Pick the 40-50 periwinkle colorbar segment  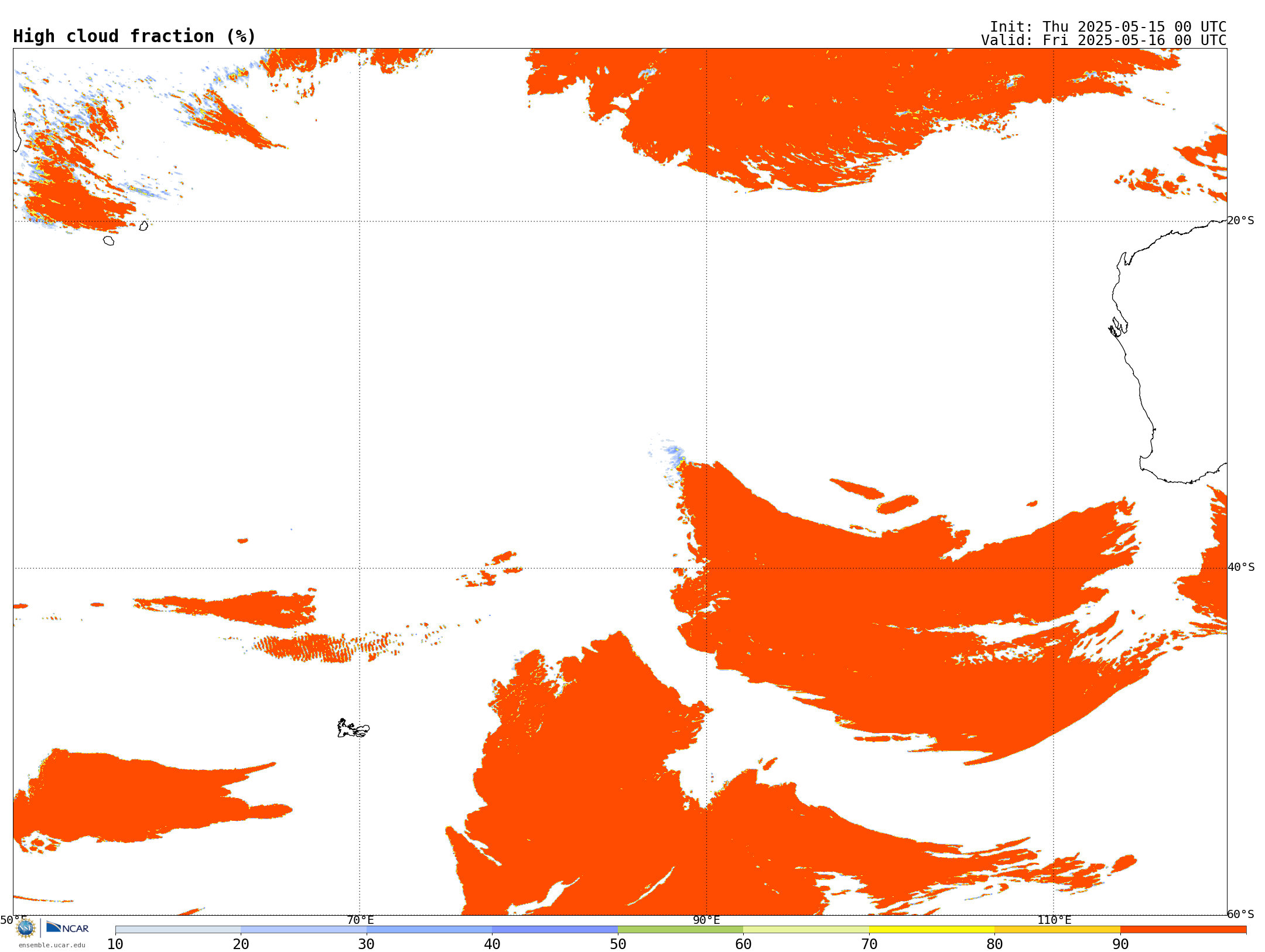(x=555, y=930)
